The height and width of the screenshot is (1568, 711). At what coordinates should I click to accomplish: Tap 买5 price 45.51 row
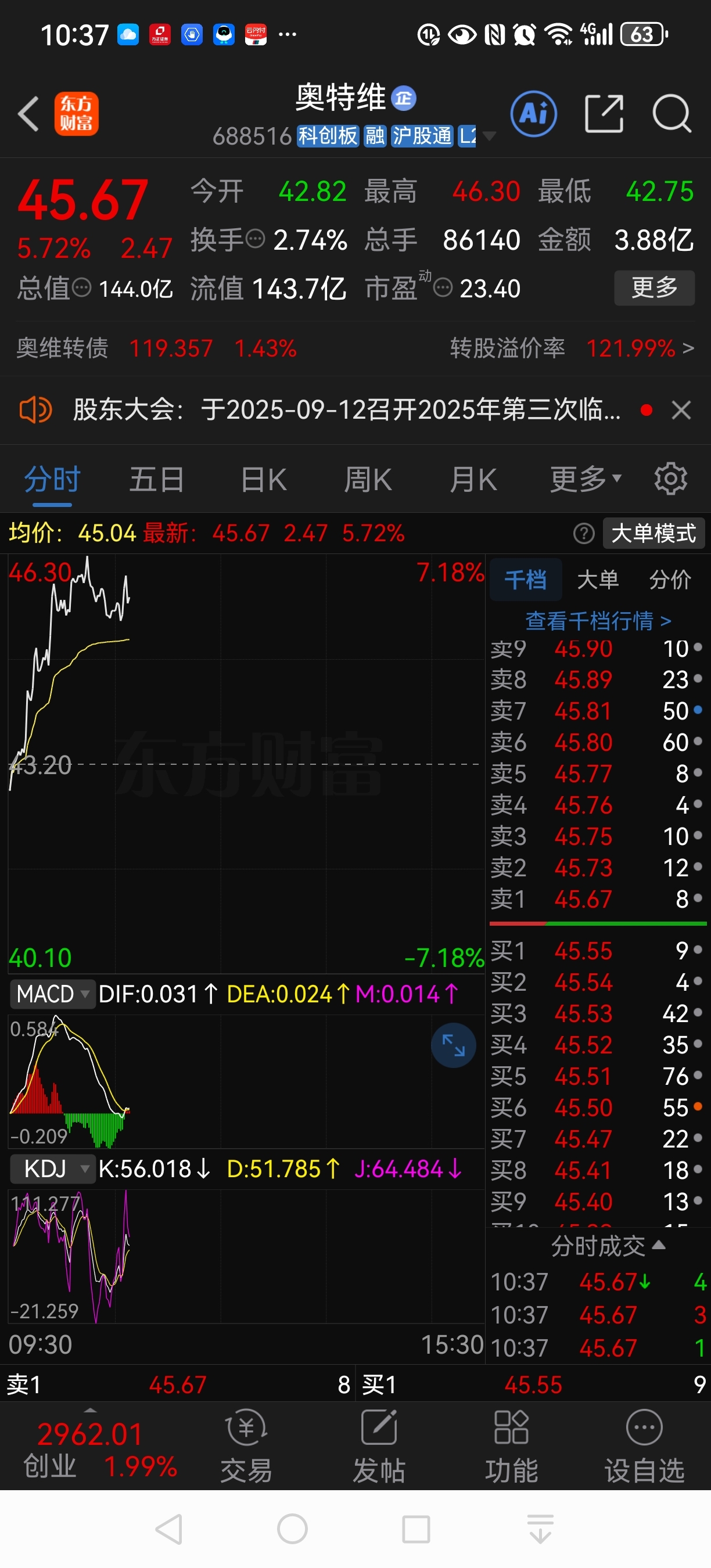pos(598,1076)
